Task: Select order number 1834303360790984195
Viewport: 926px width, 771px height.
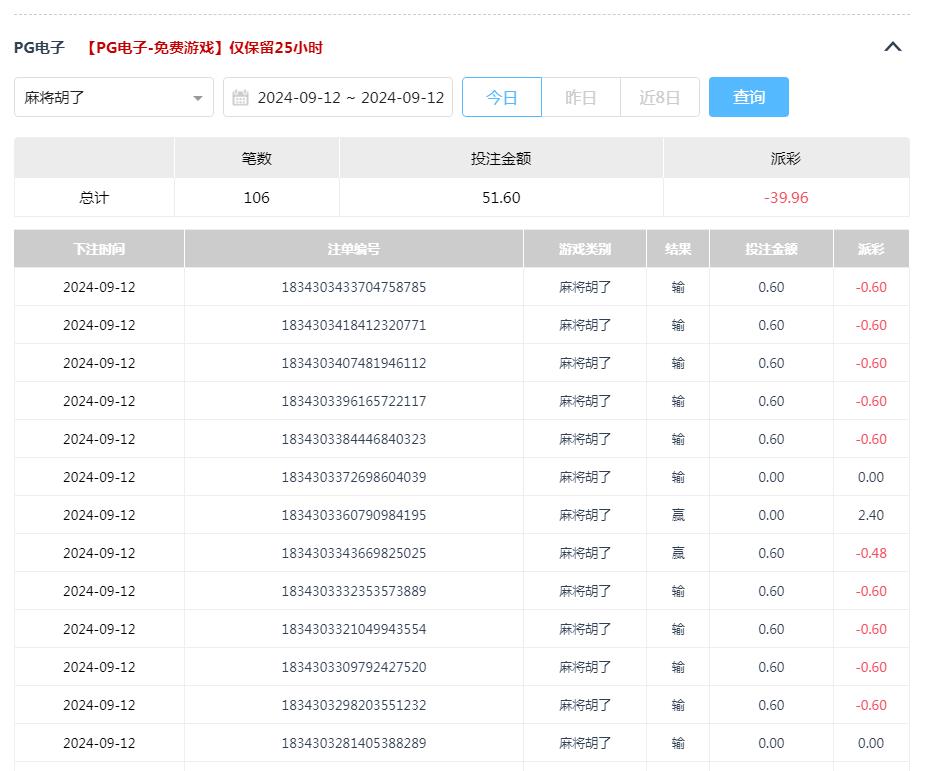Action: pos(354,515)
